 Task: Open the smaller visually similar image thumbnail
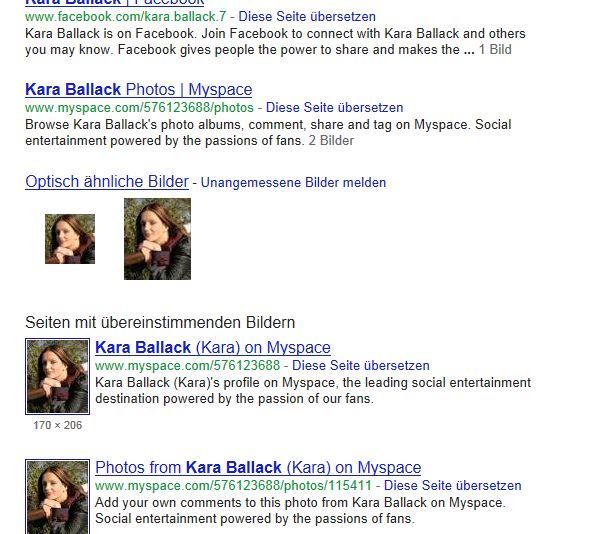coord(70,239)
